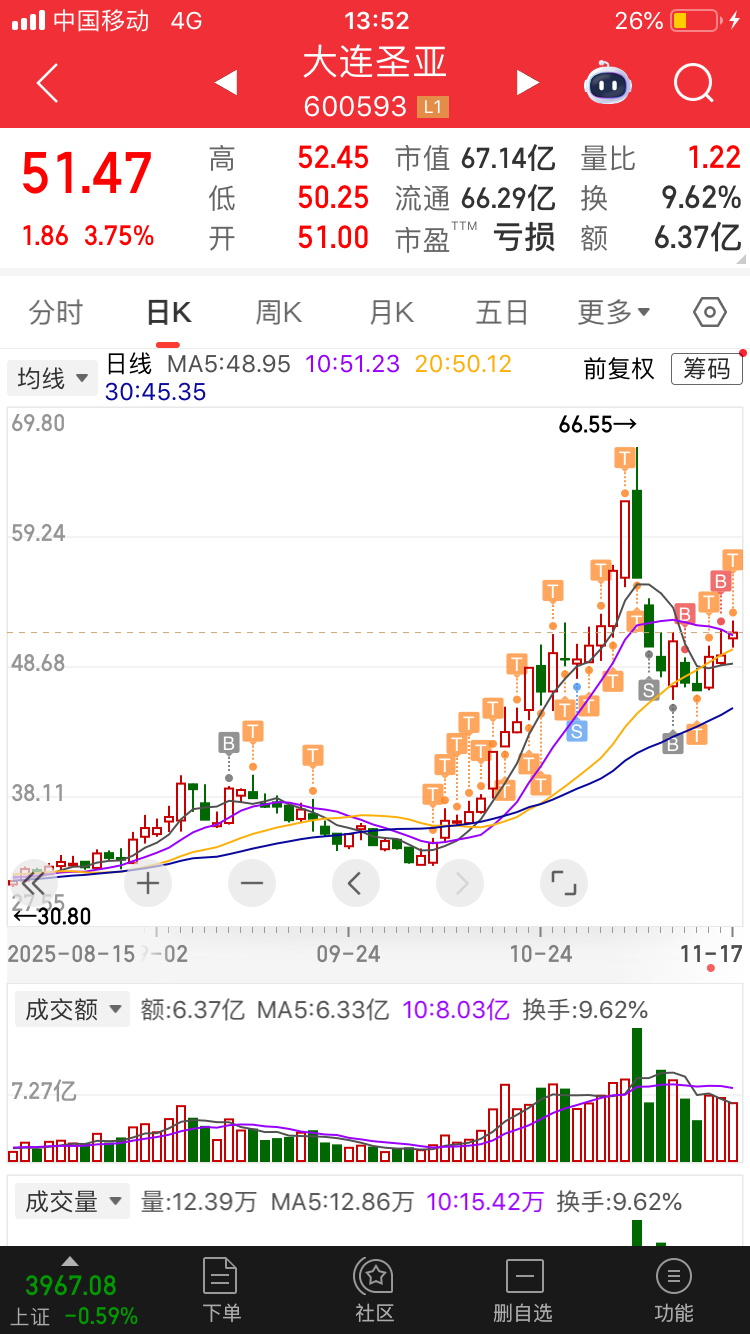Tap MA5:6.33亿 in turnover panel
Screen dimensions: 750x1334
tap(323, 1010)
